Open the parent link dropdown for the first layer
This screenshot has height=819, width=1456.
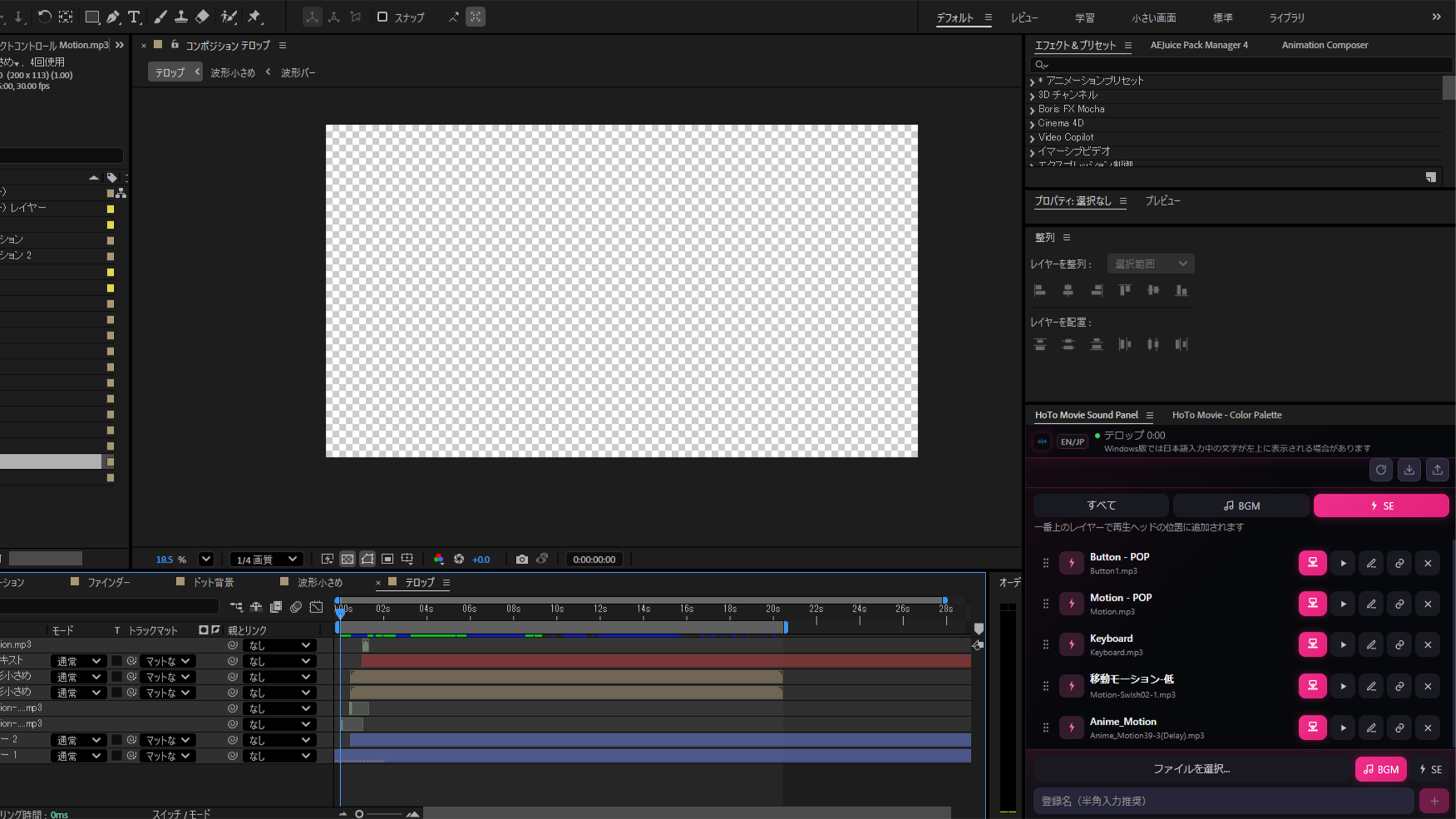(x=279, y=646)
